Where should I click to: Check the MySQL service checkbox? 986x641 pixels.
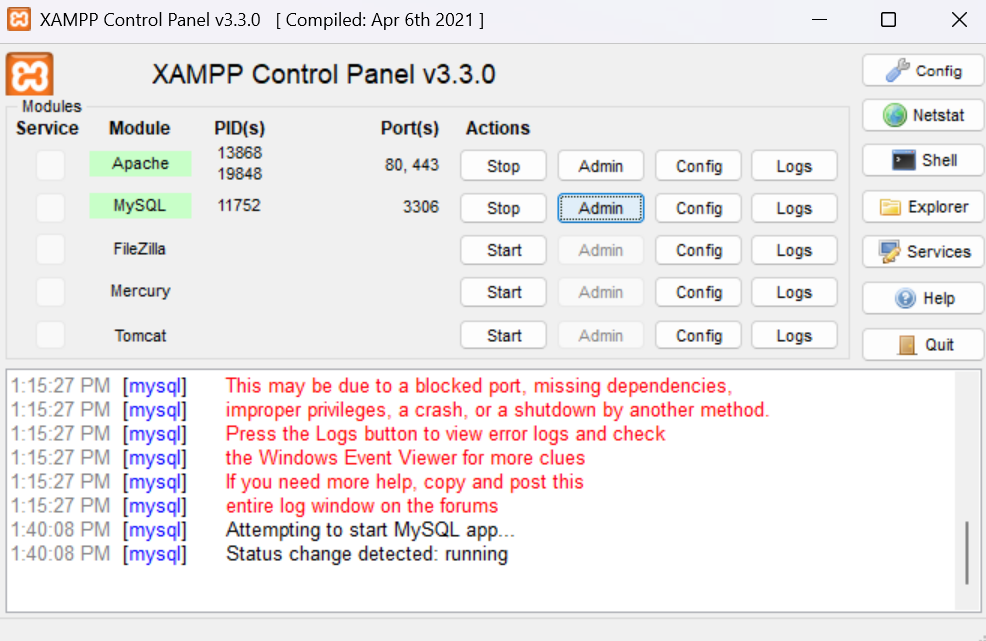coord(50,207)
